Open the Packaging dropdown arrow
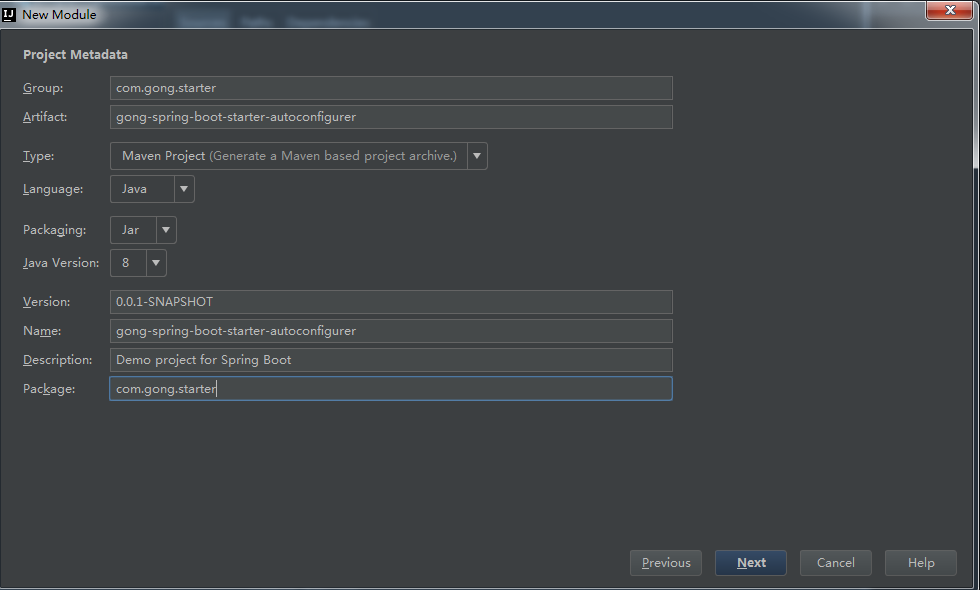The height and width of the screenshot is (590, 980). [166, 230]
